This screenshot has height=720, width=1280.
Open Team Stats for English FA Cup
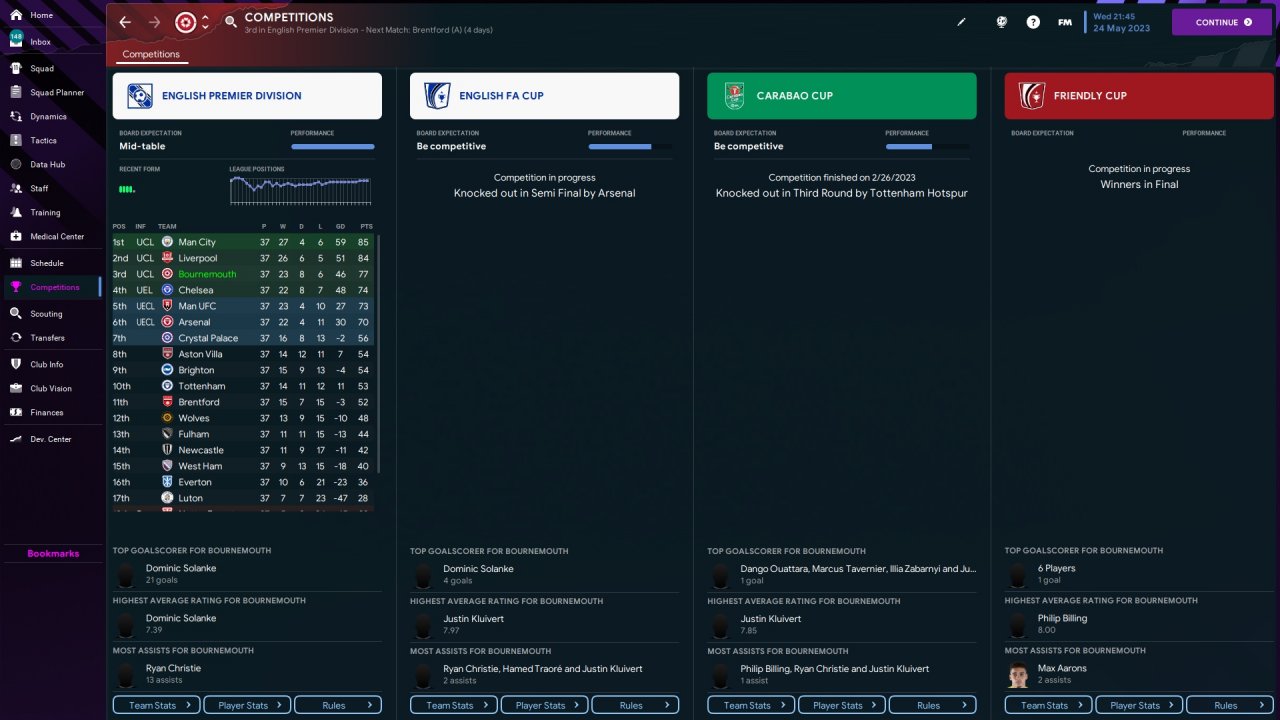click(454, 705)
